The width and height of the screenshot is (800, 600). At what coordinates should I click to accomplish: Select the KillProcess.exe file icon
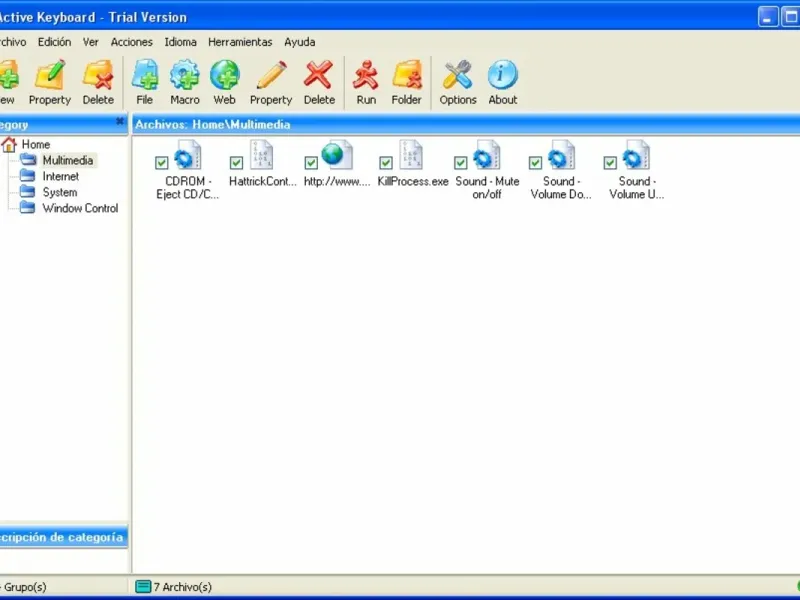coord(411,155)
